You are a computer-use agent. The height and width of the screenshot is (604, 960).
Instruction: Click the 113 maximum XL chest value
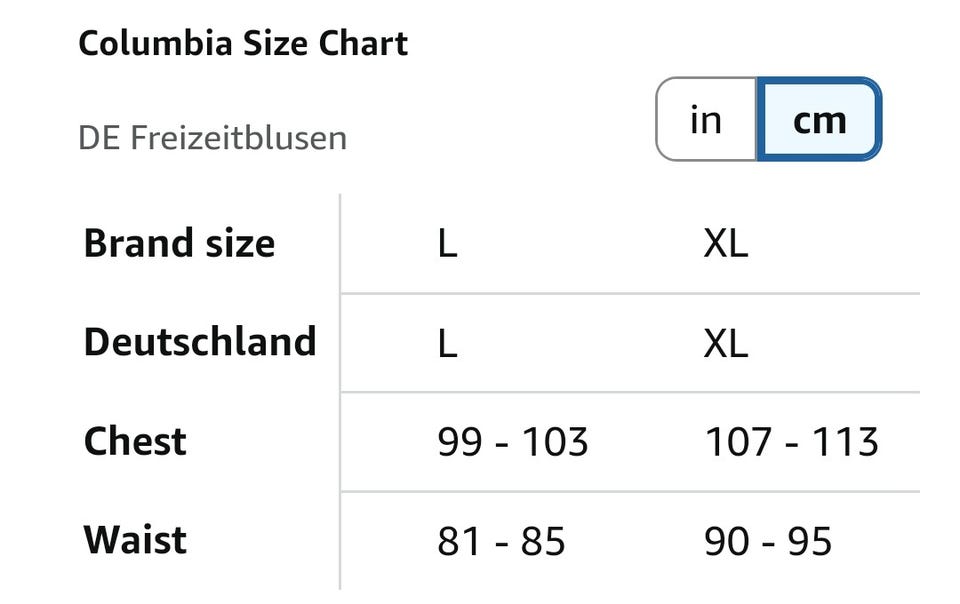pyautogui.click(x=848, y=442)
